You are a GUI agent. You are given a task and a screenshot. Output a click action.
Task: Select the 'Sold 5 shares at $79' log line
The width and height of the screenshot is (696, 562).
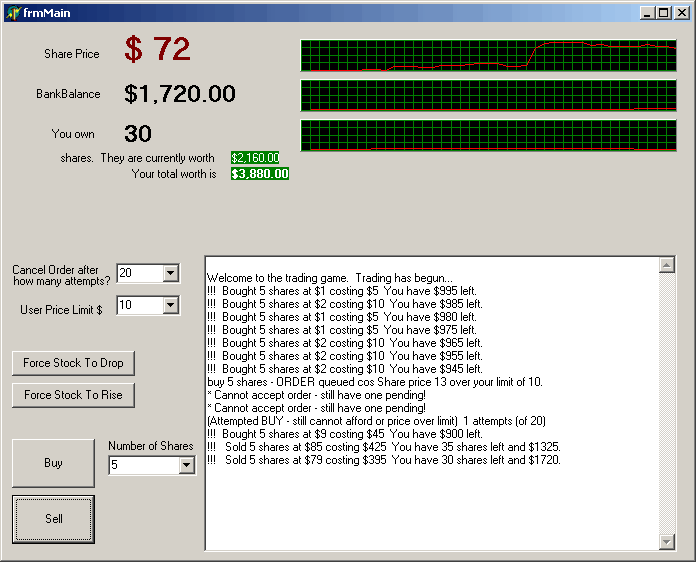point(383,460)
